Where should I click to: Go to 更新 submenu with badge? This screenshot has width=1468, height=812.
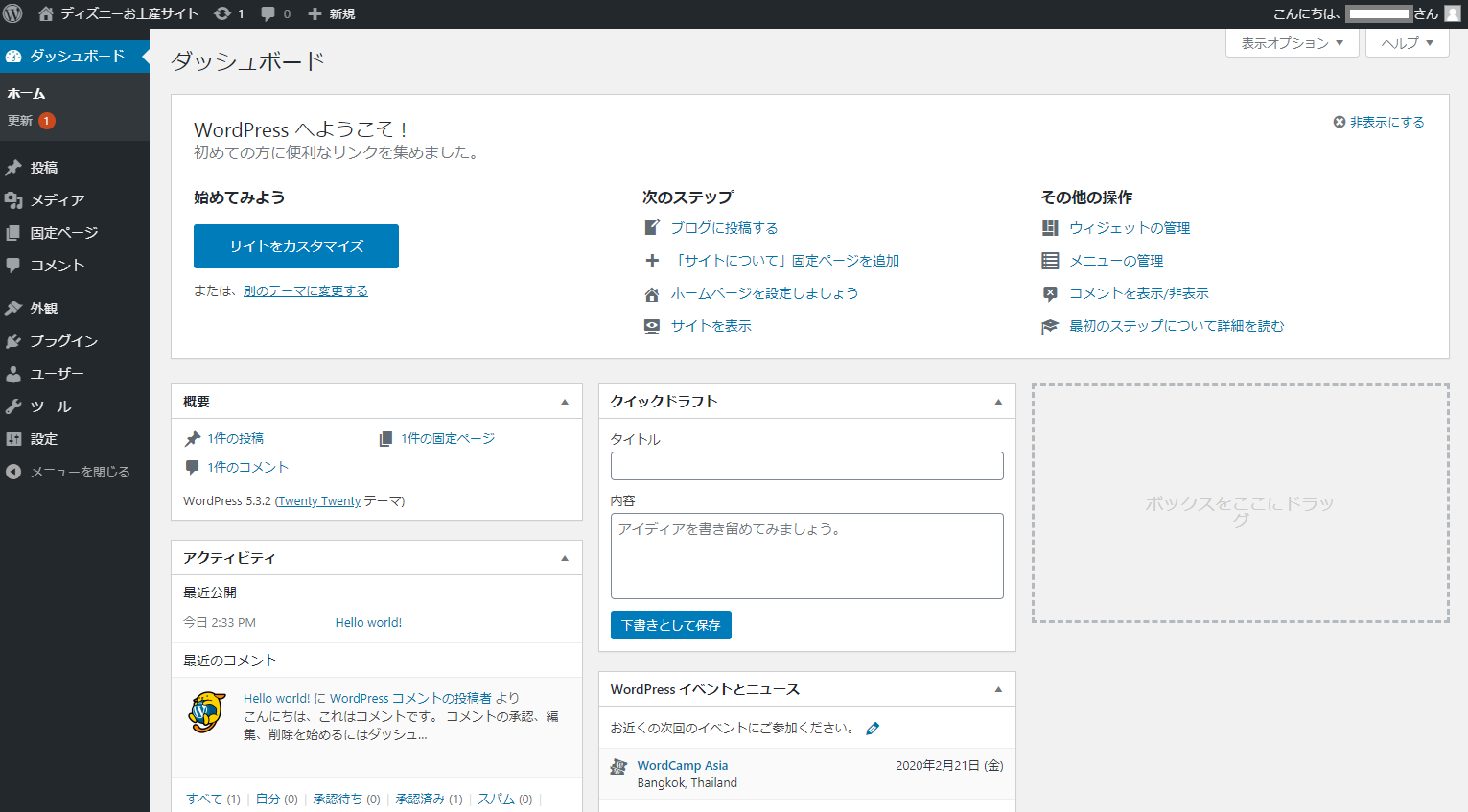coord(32,121)
